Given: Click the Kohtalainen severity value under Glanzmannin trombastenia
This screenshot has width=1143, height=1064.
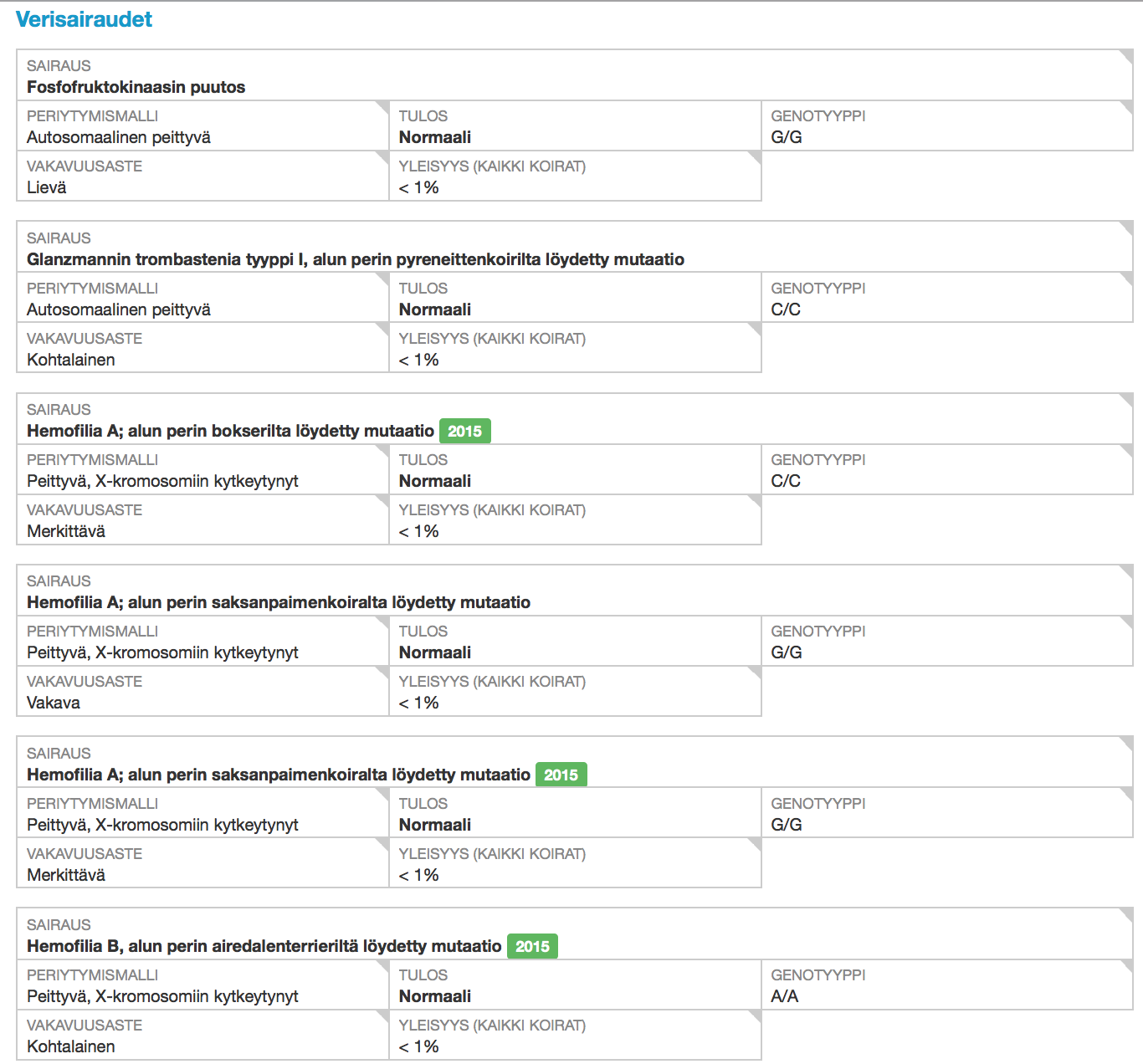Looking at the screenshot, I should (x=71, y=360).
